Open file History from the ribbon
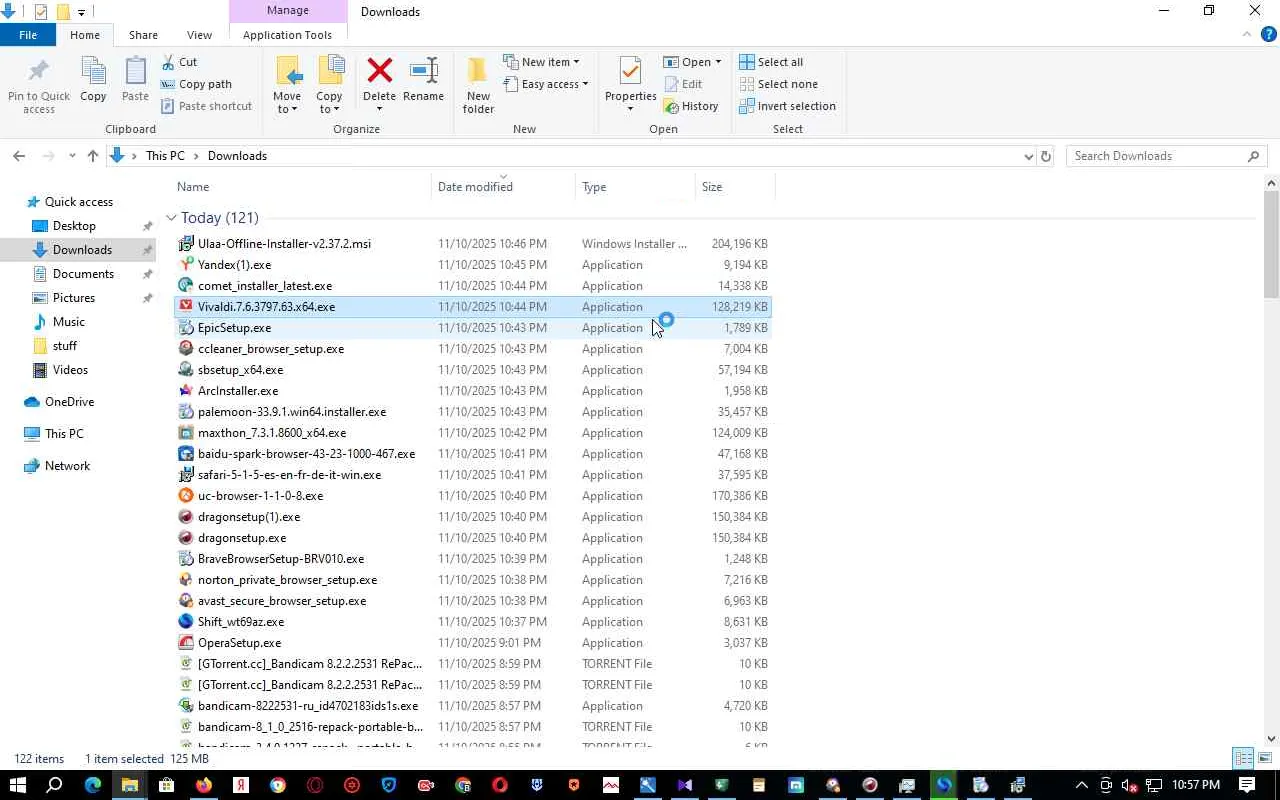Screen dimensions: 1280x800 (x=691, y=106)
